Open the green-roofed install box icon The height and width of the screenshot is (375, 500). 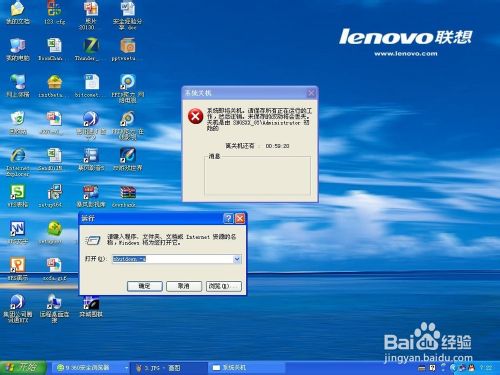tap(54, 83)
